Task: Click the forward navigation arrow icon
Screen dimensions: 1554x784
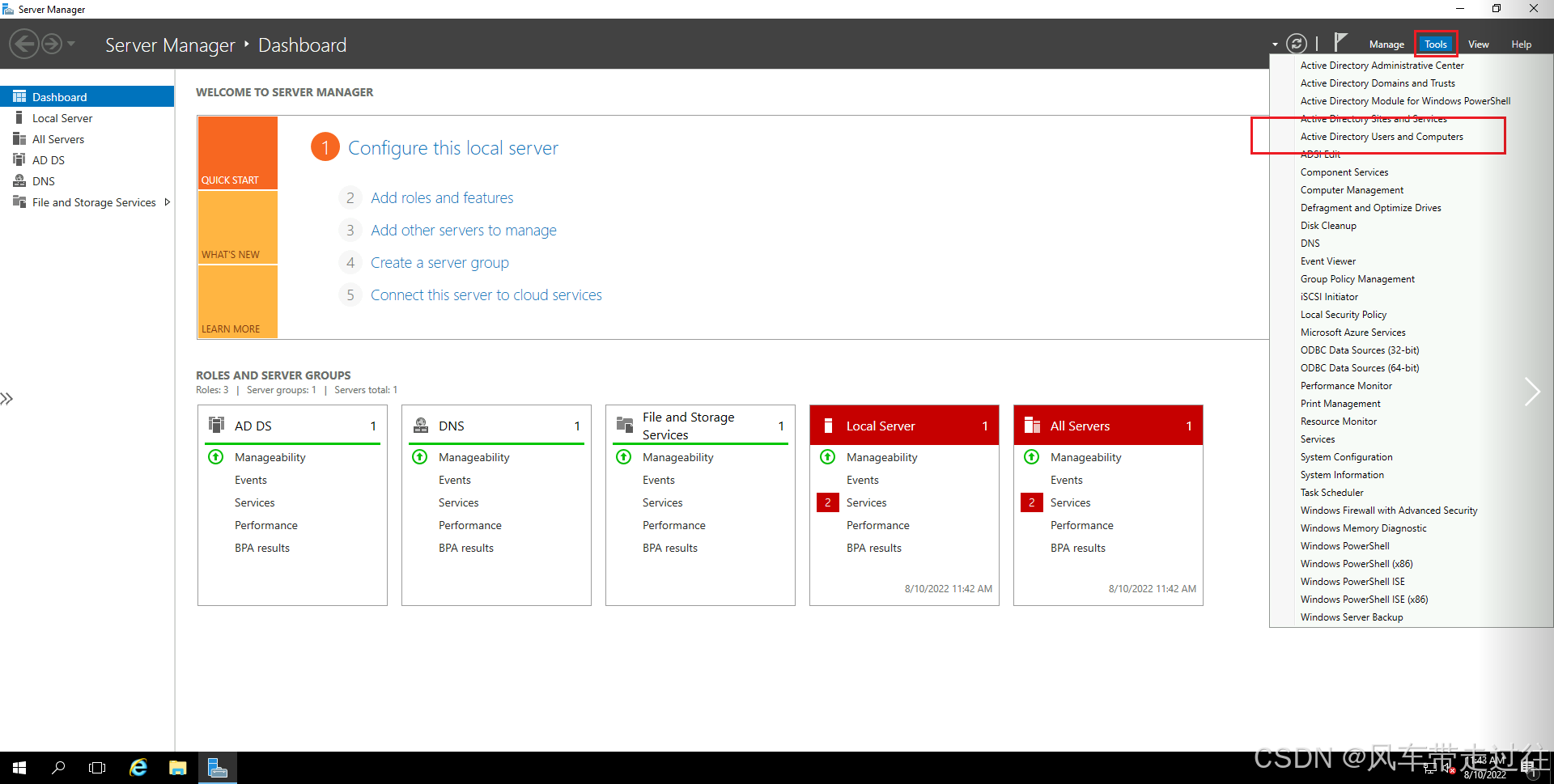Action: coord(51,44)
